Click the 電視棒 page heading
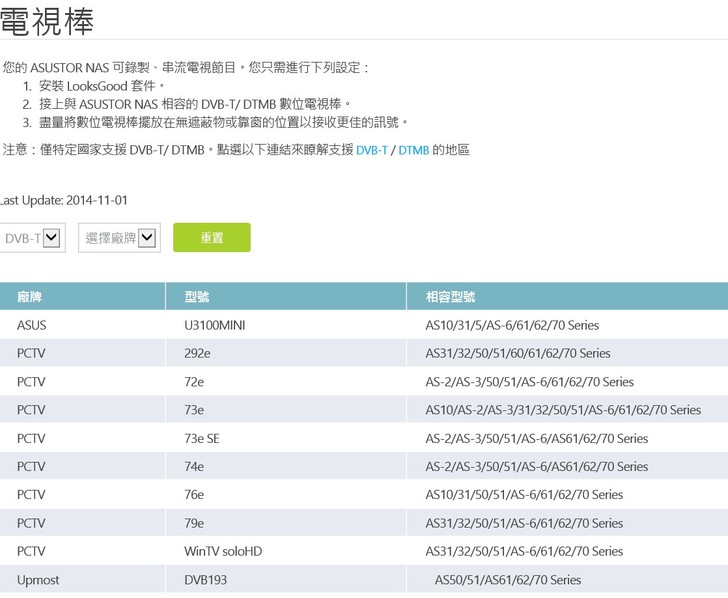 47,21
